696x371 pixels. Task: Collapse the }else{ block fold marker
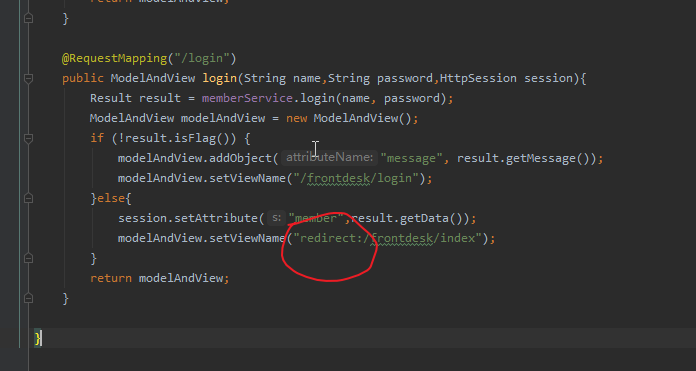pos(28,198)
